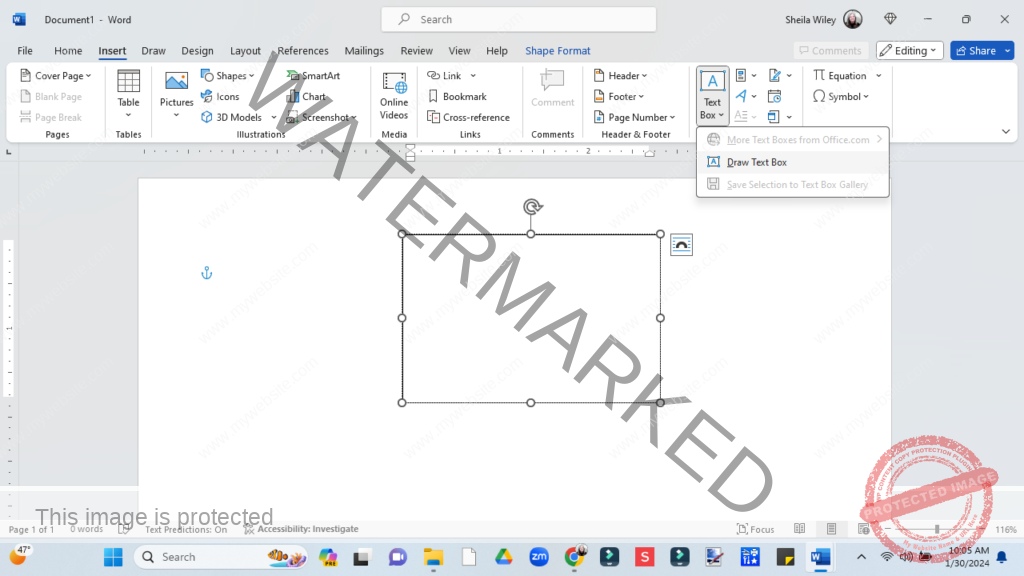This screenshot has width=1024, height=576.
Task: Choose Draw Text Box from the menu
Action: tap(793, 162)
